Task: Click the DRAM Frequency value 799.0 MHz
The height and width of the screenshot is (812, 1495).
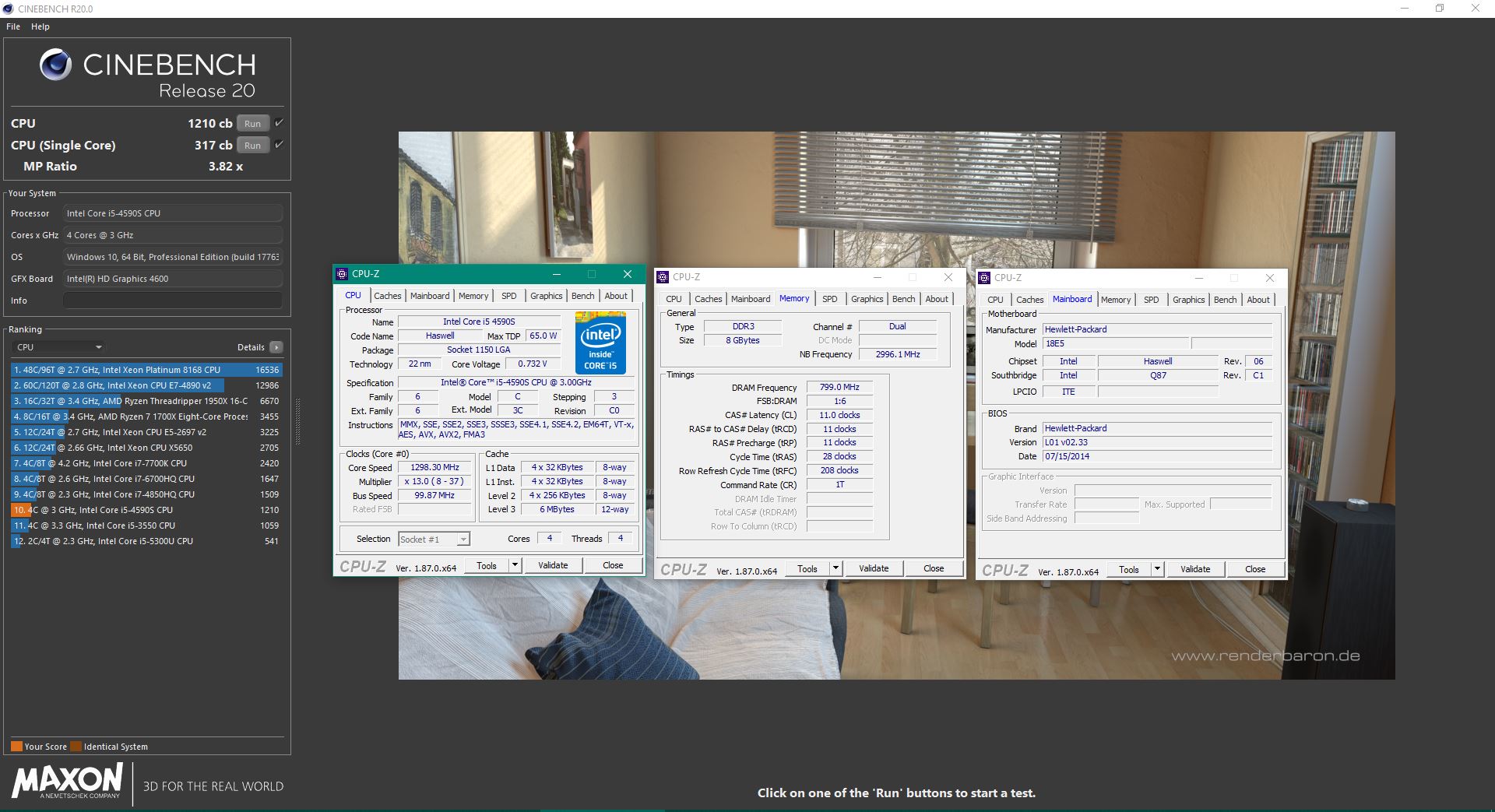Action: click(839, 387)
